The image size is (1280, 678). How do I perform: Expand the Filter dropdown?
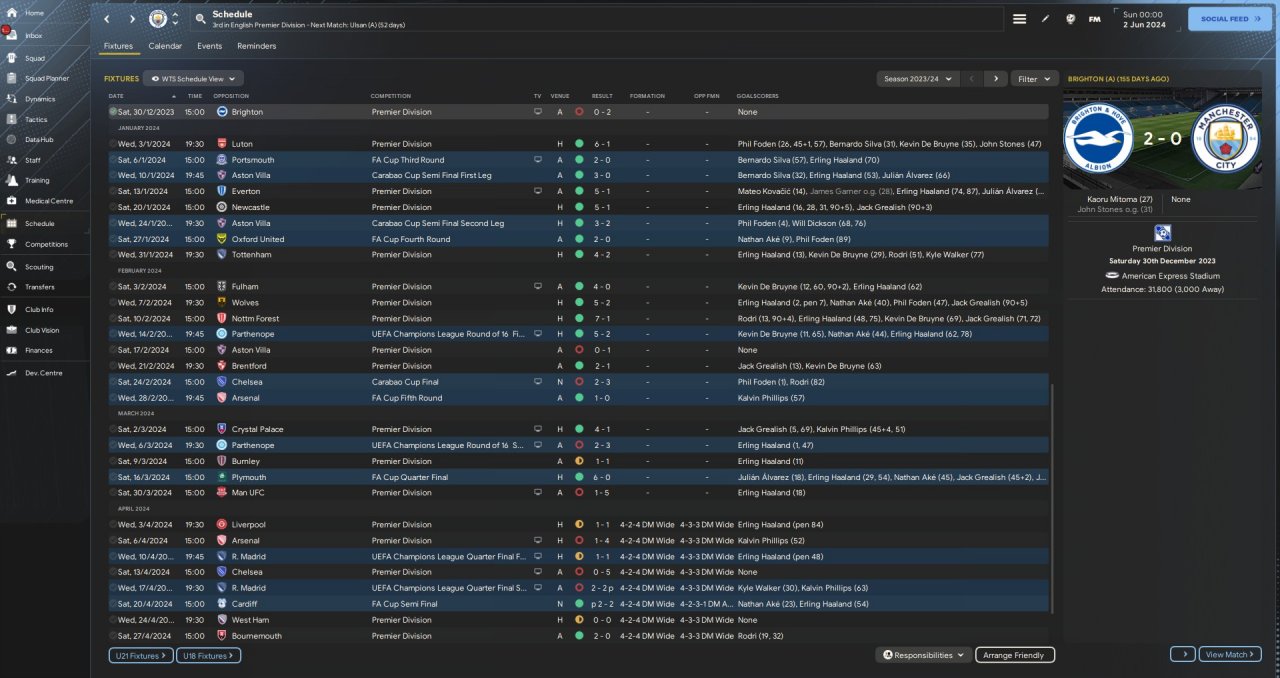tap(1034, 78)
